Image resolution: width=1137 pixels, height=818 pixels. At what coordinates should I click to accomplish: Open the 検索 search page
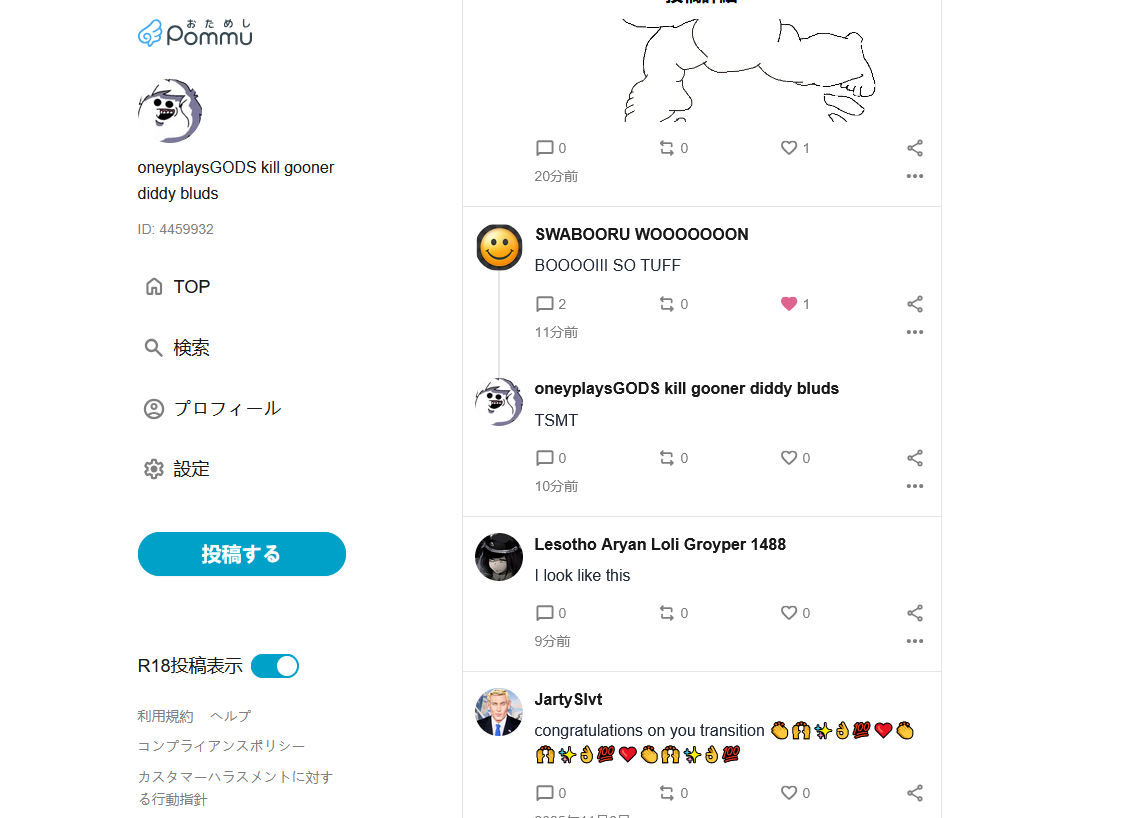[x=178, y=347]
